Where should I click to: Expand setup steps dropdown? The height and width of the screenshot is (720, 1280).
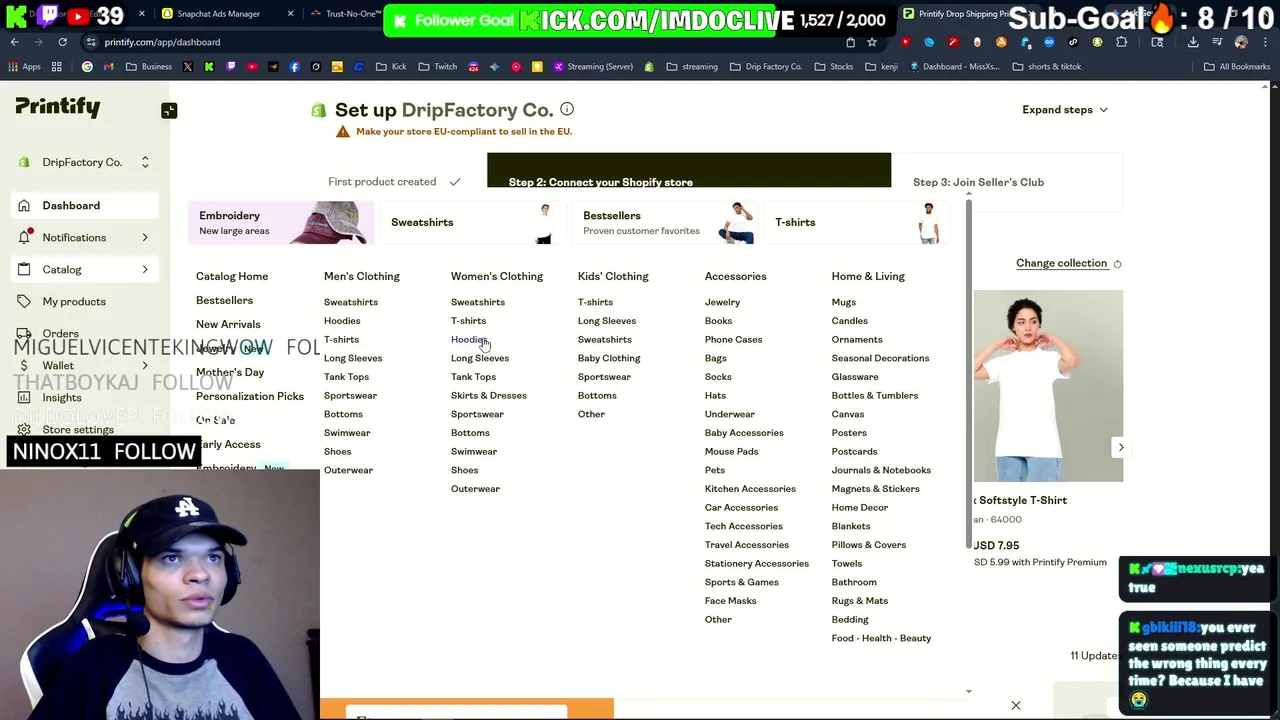pyautogui.click(x=1064, y=110)
